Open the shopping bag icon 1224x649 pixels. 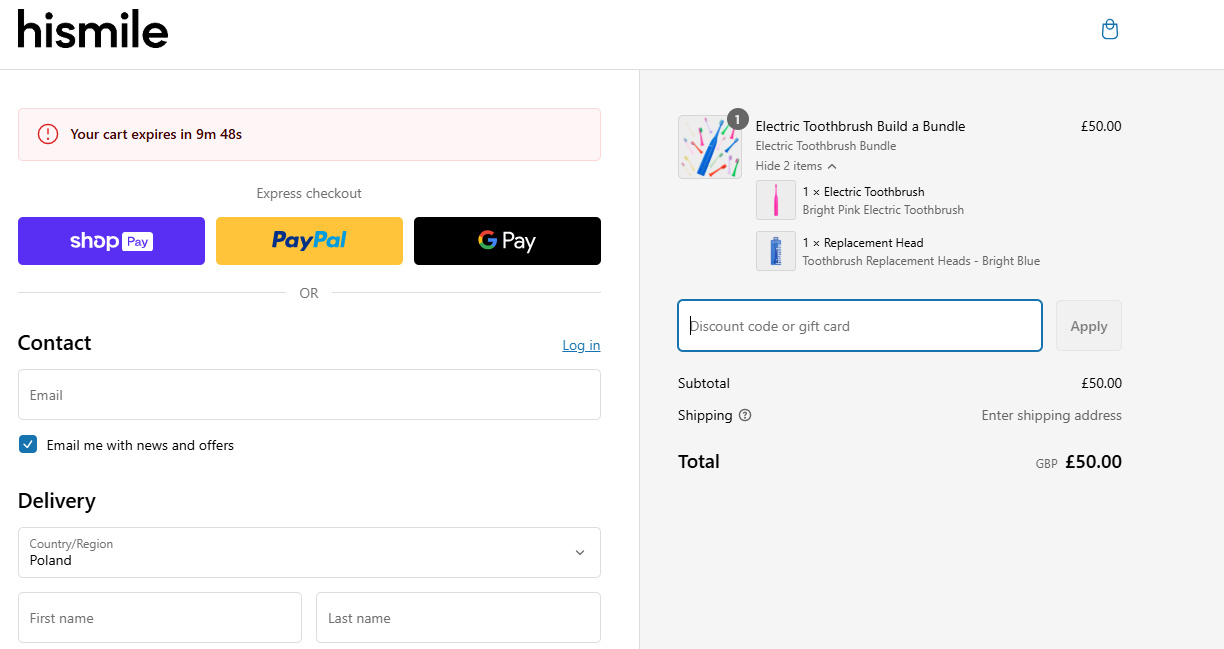[x=1109, y=29]
